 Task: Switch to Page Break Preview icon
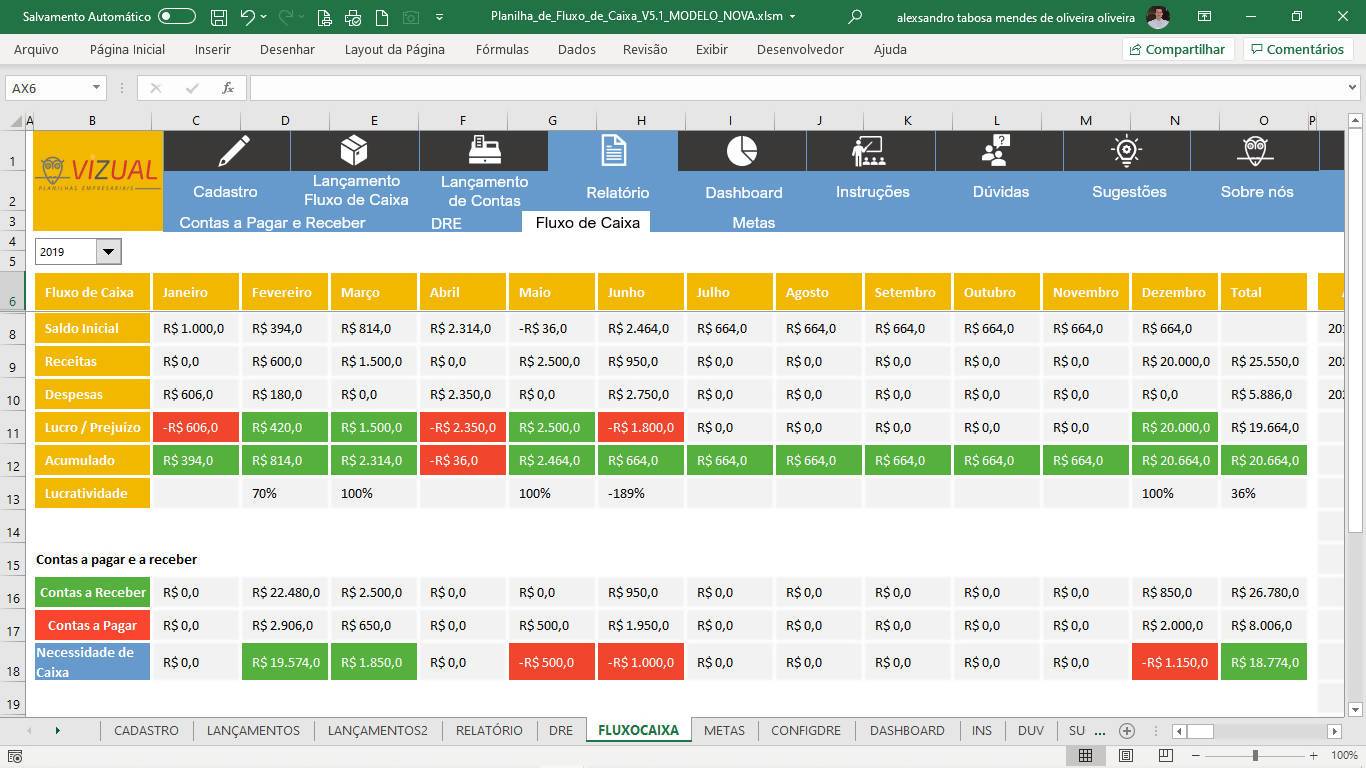[x=1165, y=756]
